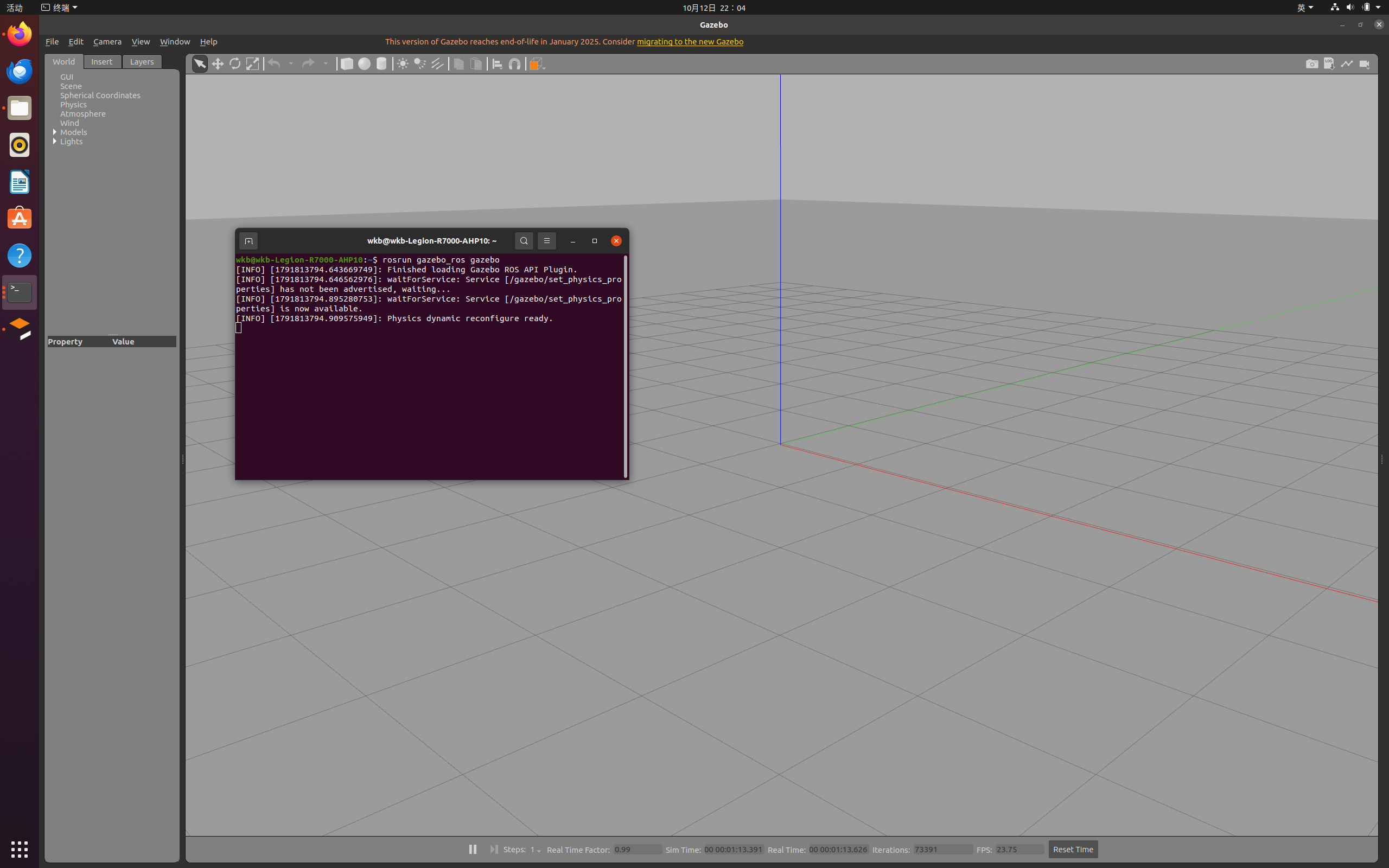Open the log data icon
The image size is (1389, 868).
pos(1329,63)
